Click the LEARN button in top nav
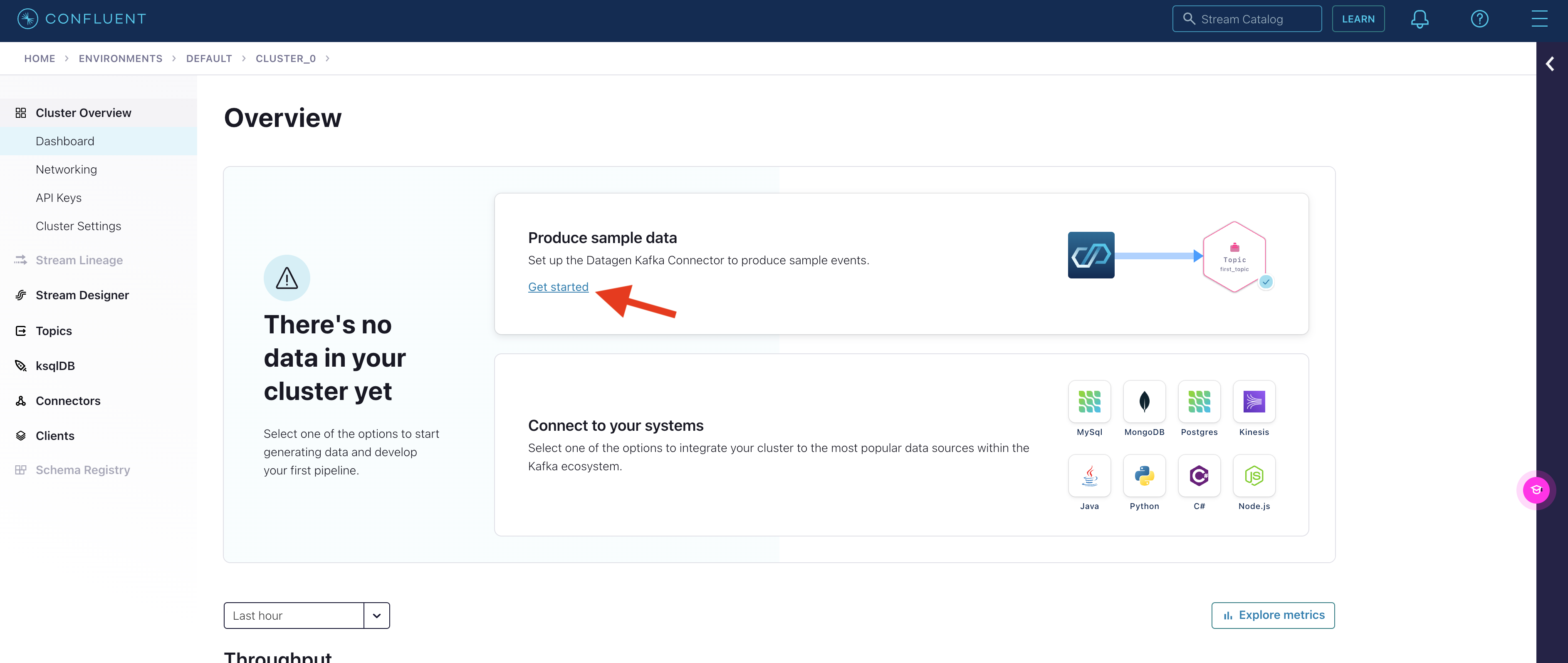 point(1358,18)
